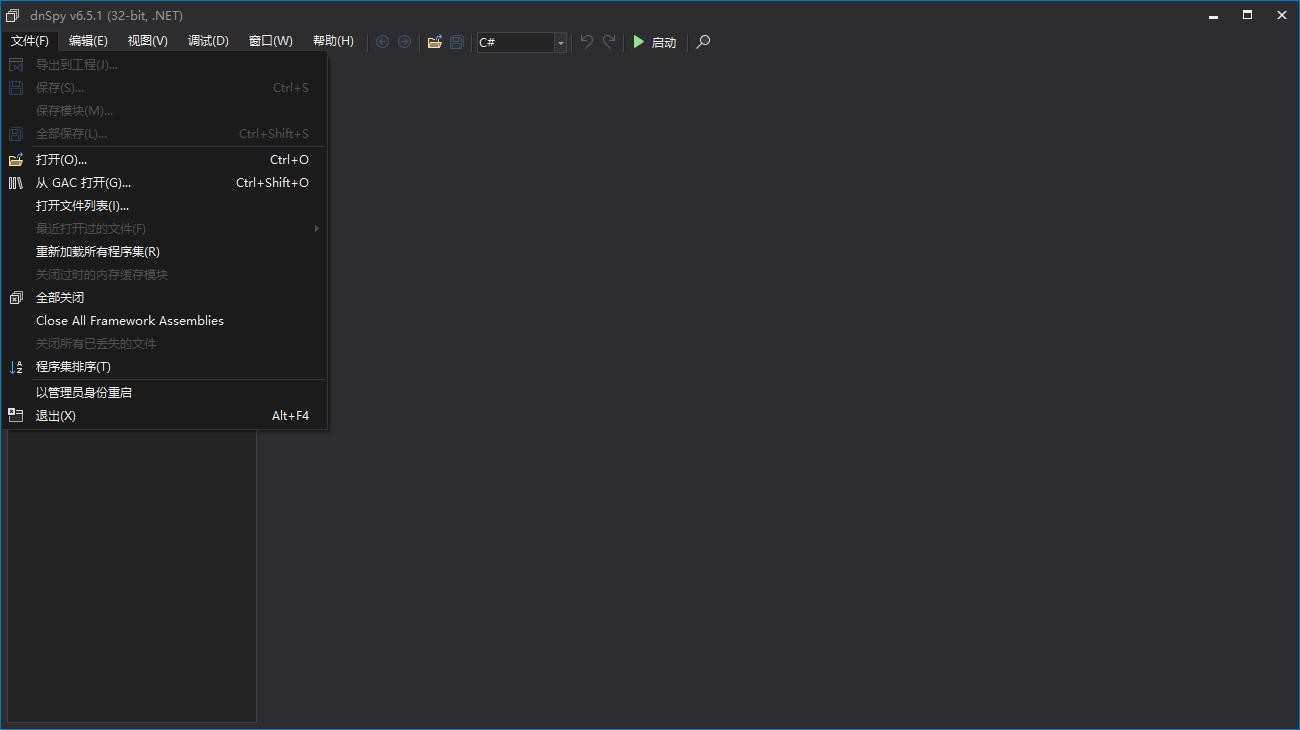Click 保存模块(M)... menu entry
1300x730 pixels.
(x=166, y=111)
